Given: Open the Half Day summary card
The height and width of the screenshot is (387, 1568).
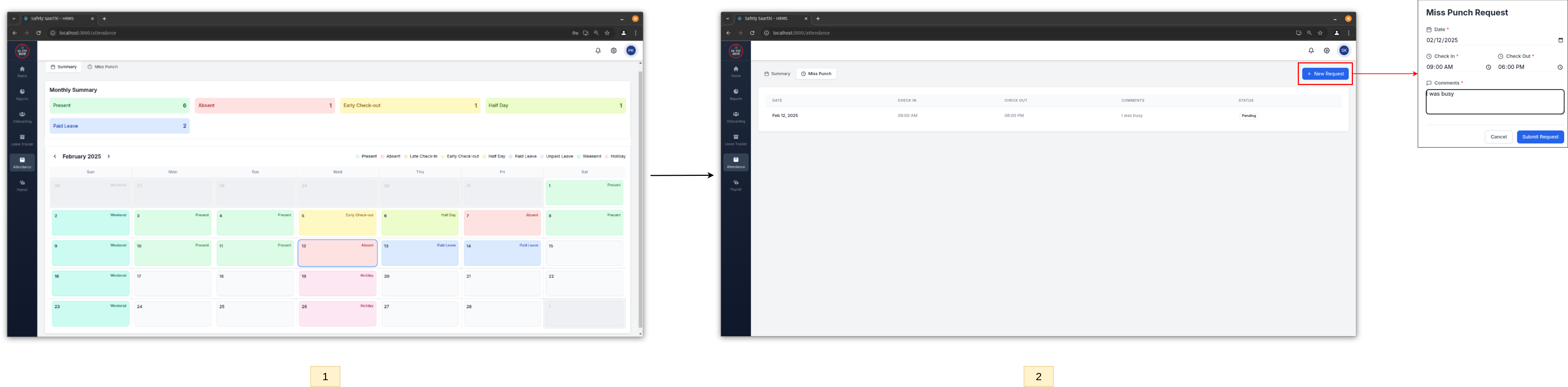Looking at the screenshot, I should 554,105.
